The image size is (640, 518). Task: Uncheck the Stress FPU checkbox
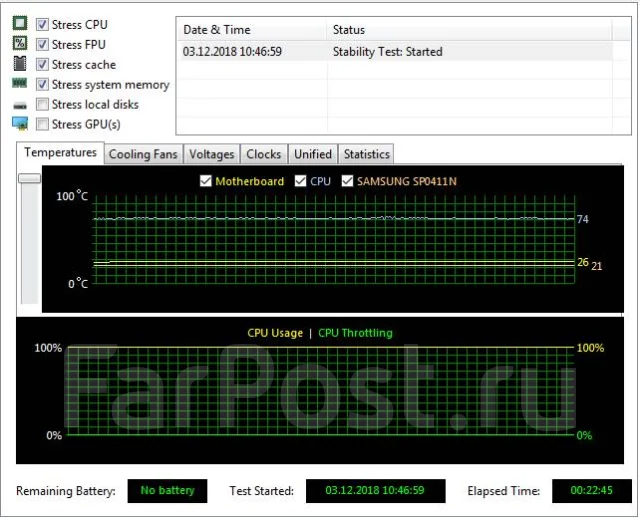42,44
